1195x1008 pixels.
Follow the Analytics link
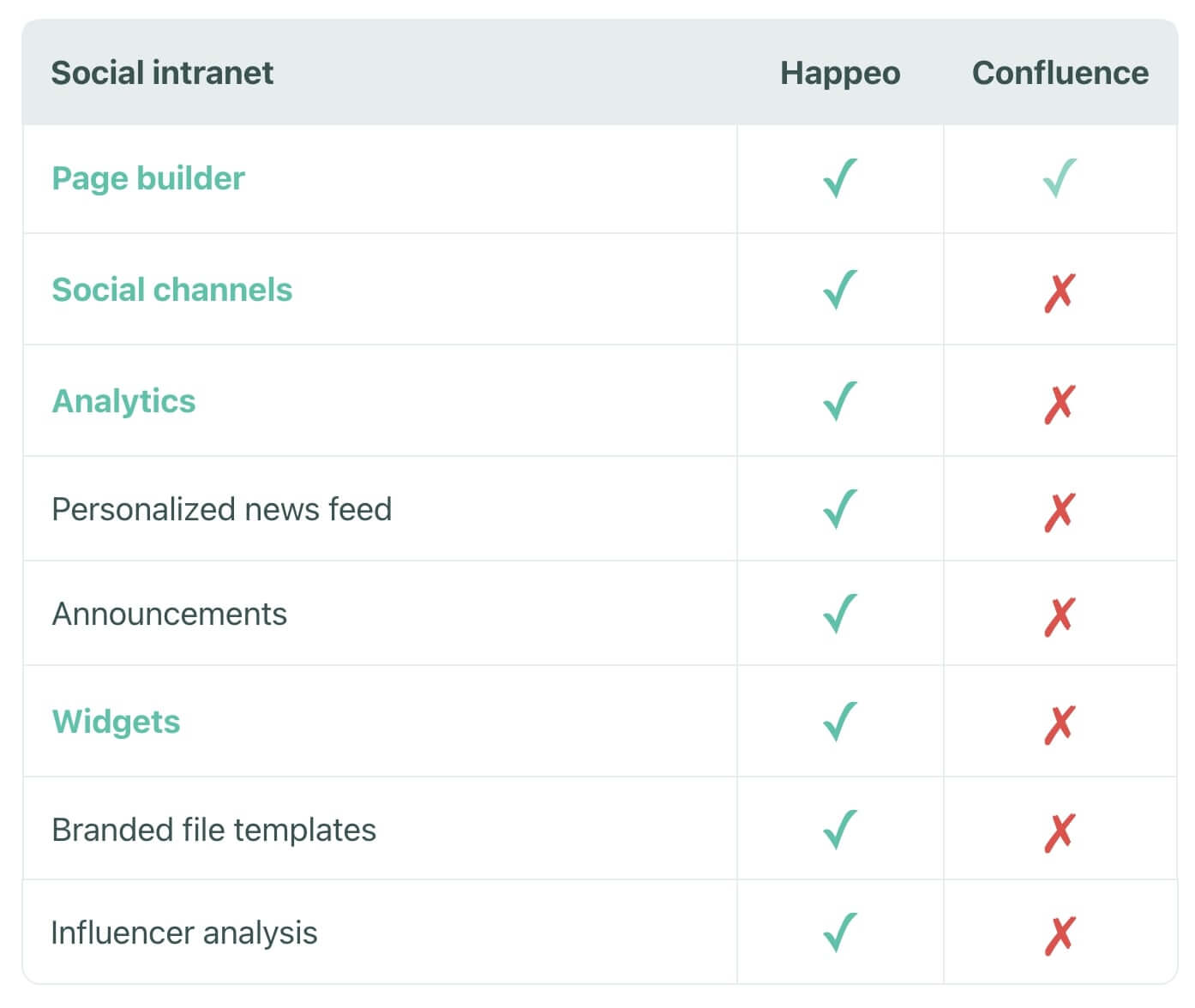124,401
